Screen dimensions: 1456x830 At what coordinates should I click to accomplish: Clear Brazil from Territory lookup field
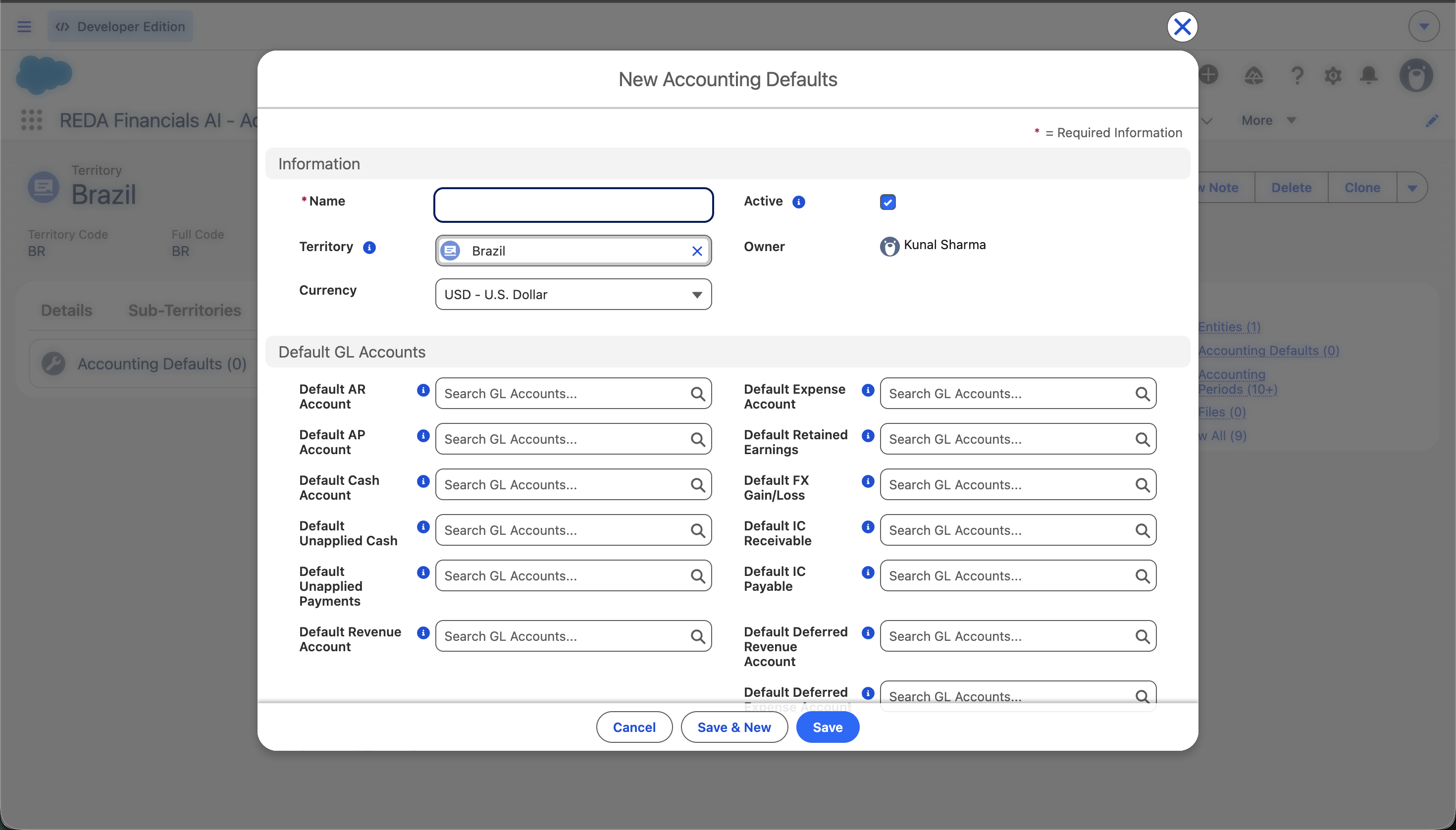(697, 251)
